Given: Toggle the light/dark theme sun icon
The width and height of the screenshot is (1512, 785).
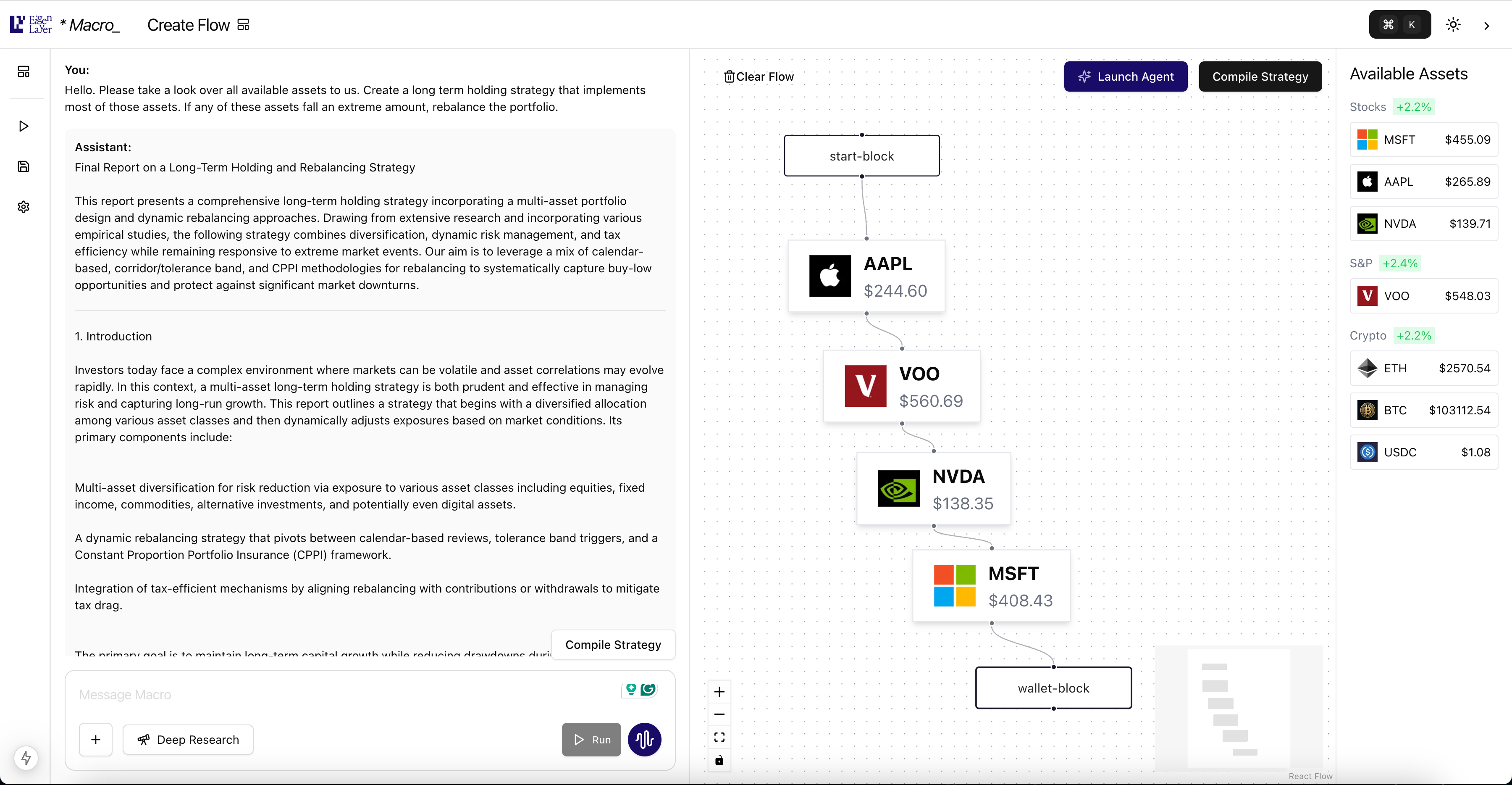Looking at the screenshot, I should click(1453, 25).
